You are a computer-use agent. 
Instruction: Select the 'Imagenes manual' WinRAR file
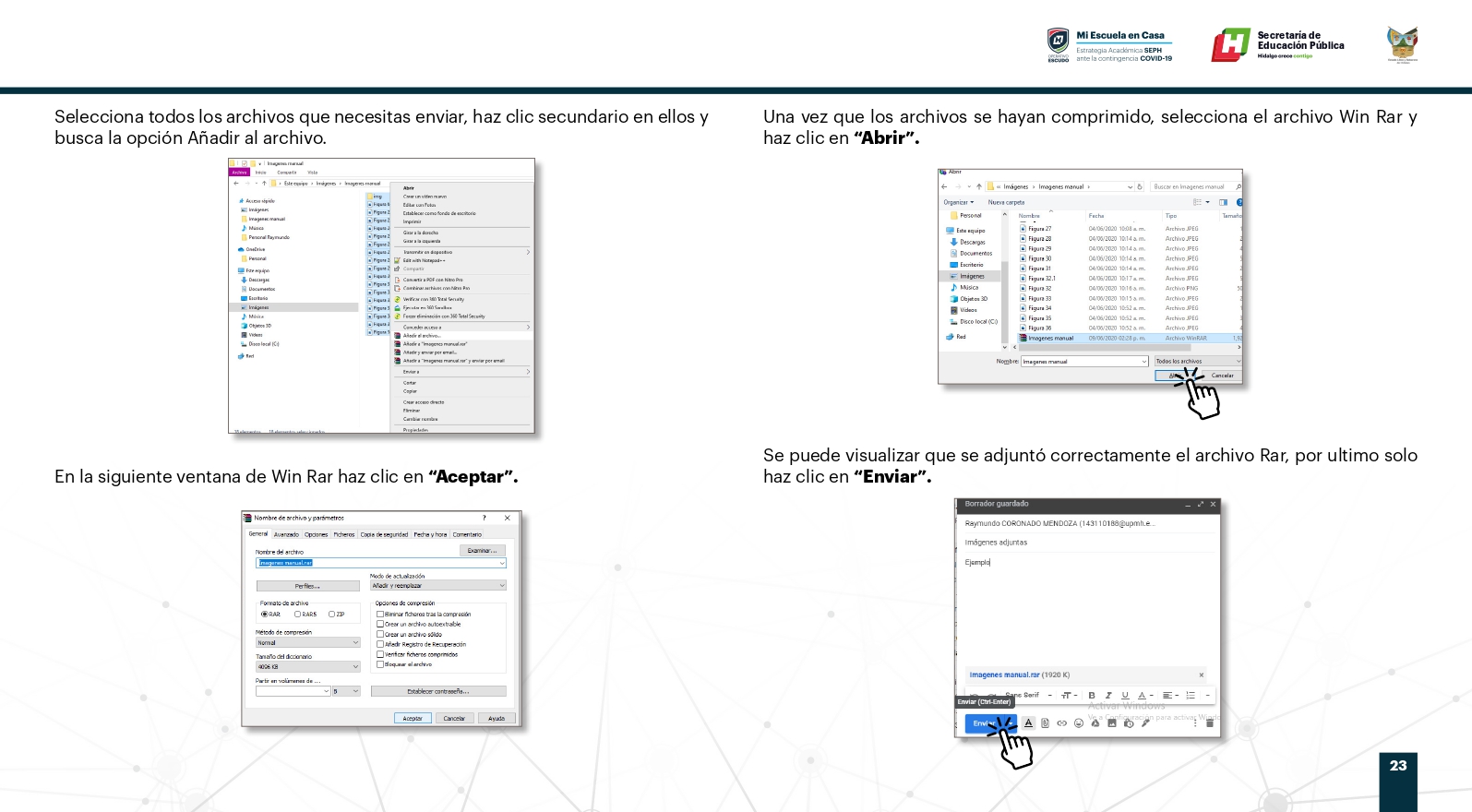[1051, 339]
